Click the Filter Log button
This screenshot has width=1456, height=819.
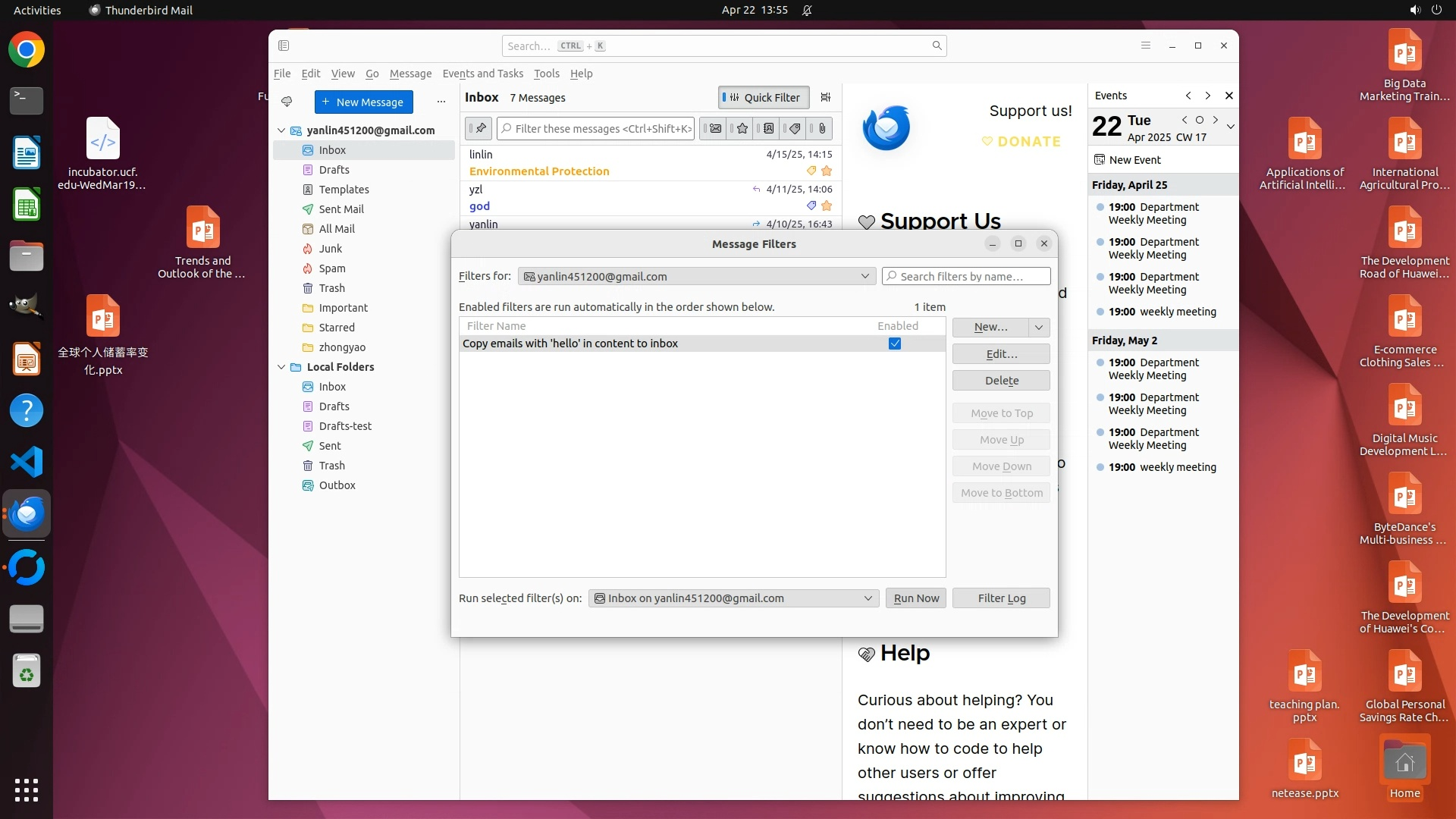click(1001, 598)
